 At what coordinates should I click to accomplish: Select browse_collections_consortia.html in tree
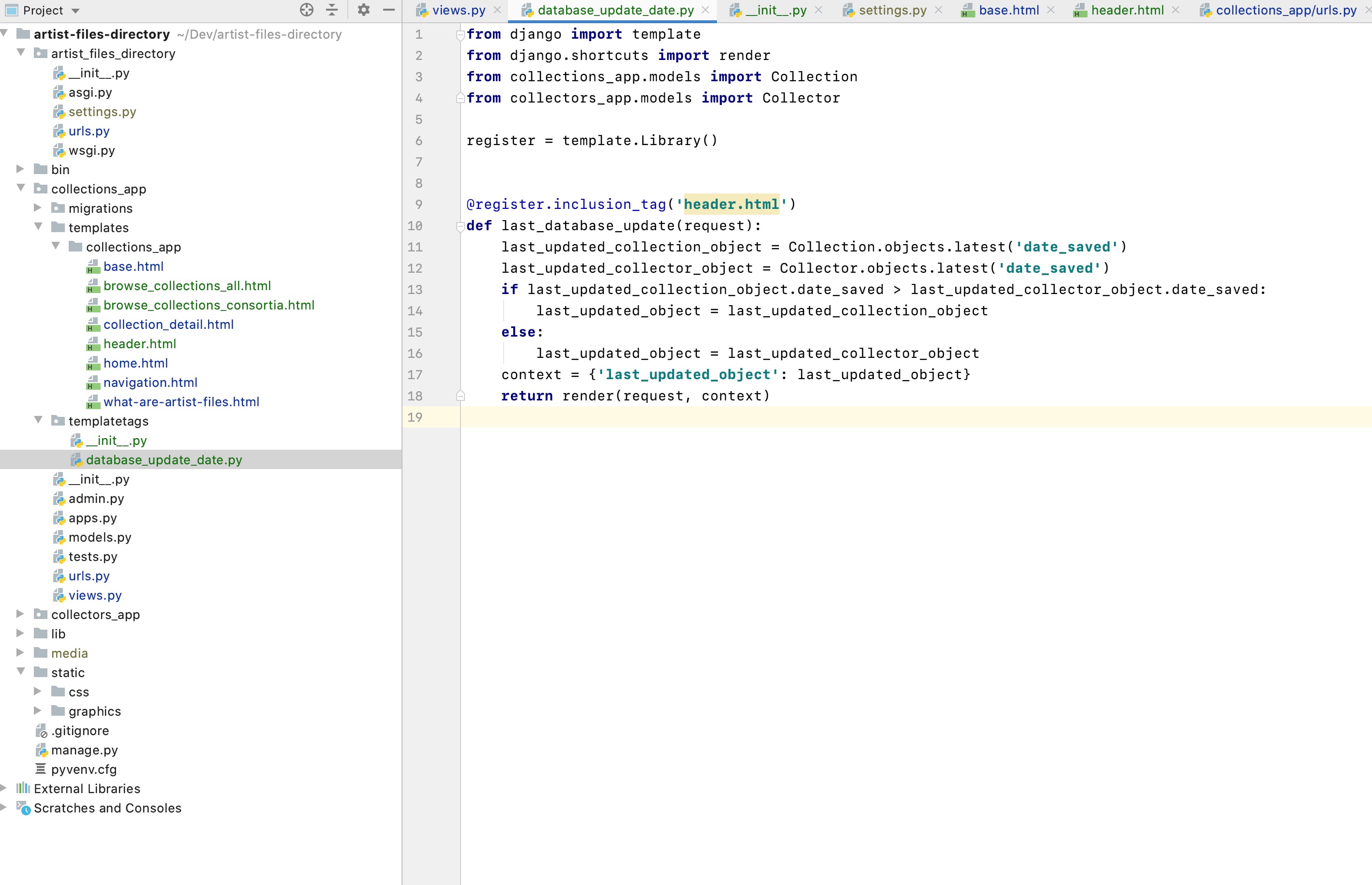pos(209,305)
